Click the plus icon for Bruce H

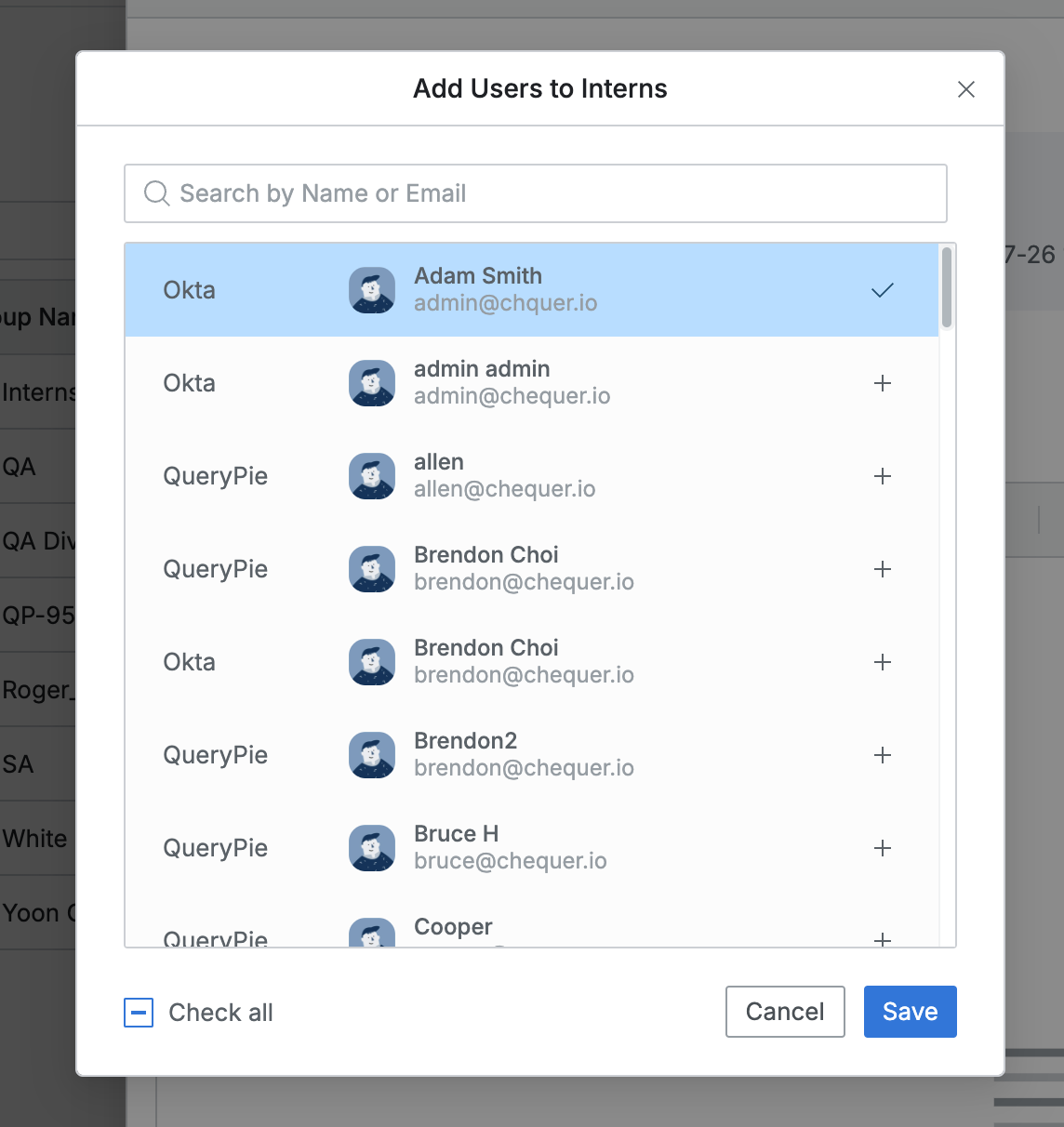[883, 848]
